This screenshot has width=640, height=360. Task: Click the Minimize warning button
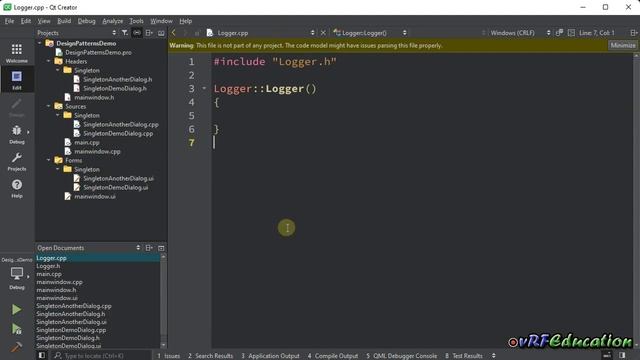tap(622, 45)
